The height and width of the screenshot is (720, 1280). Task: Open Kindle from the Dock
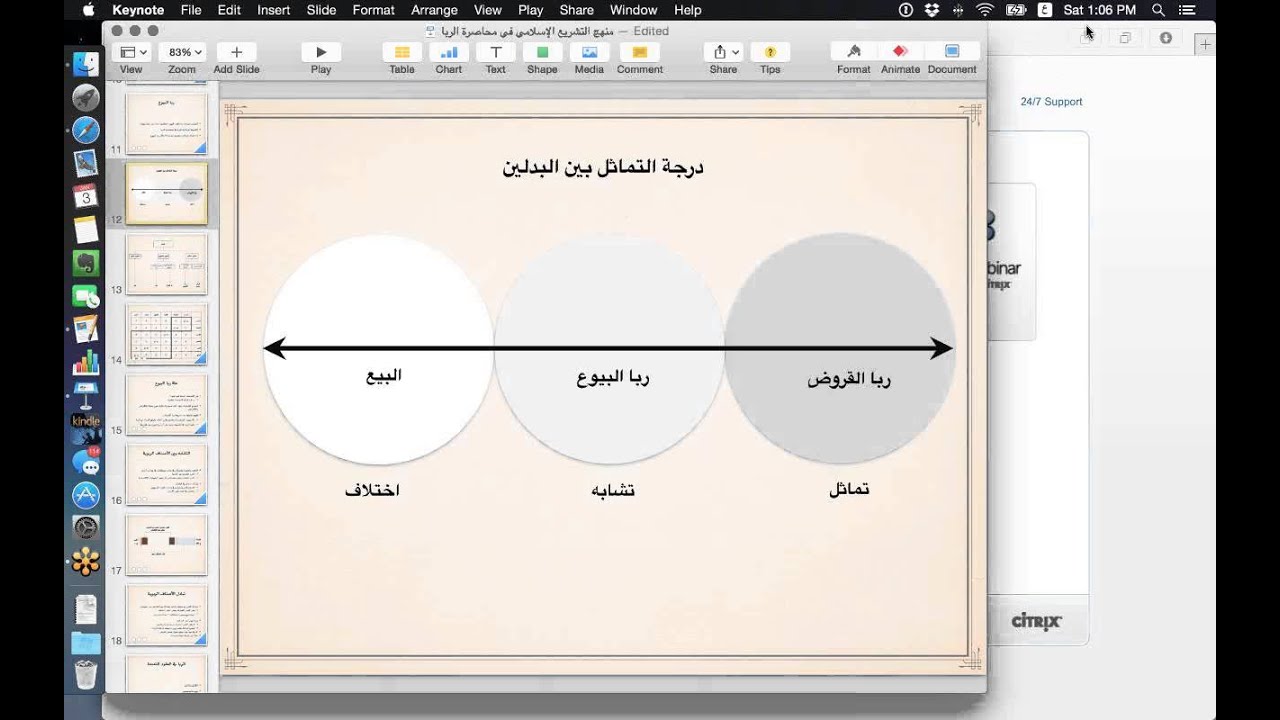tap(86, 428)
